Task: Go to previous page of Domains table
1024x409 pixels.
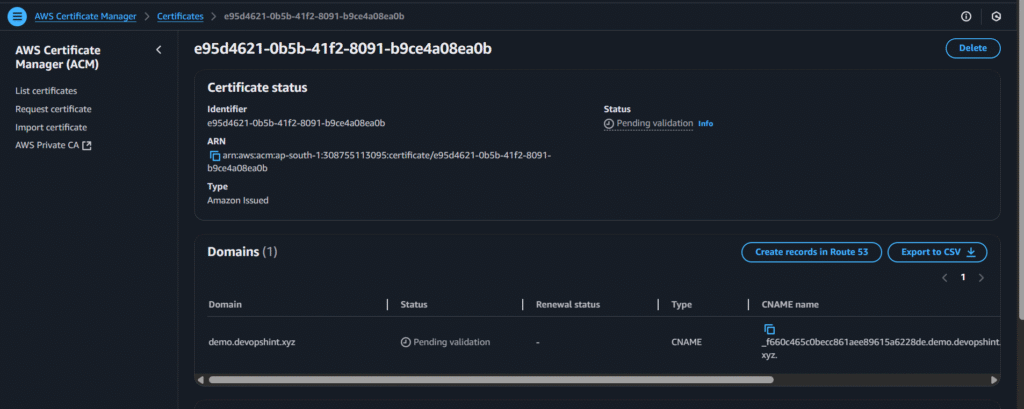Action: [944, 278]
